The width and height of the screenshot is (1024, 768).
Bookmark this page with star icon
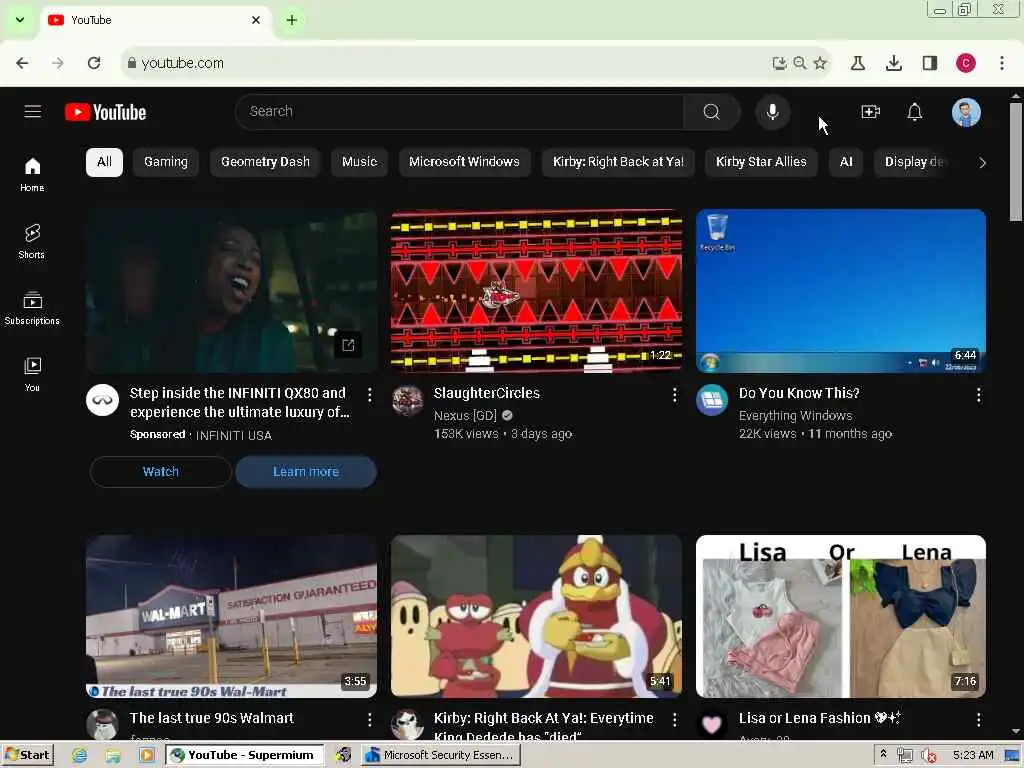[820, 63]
